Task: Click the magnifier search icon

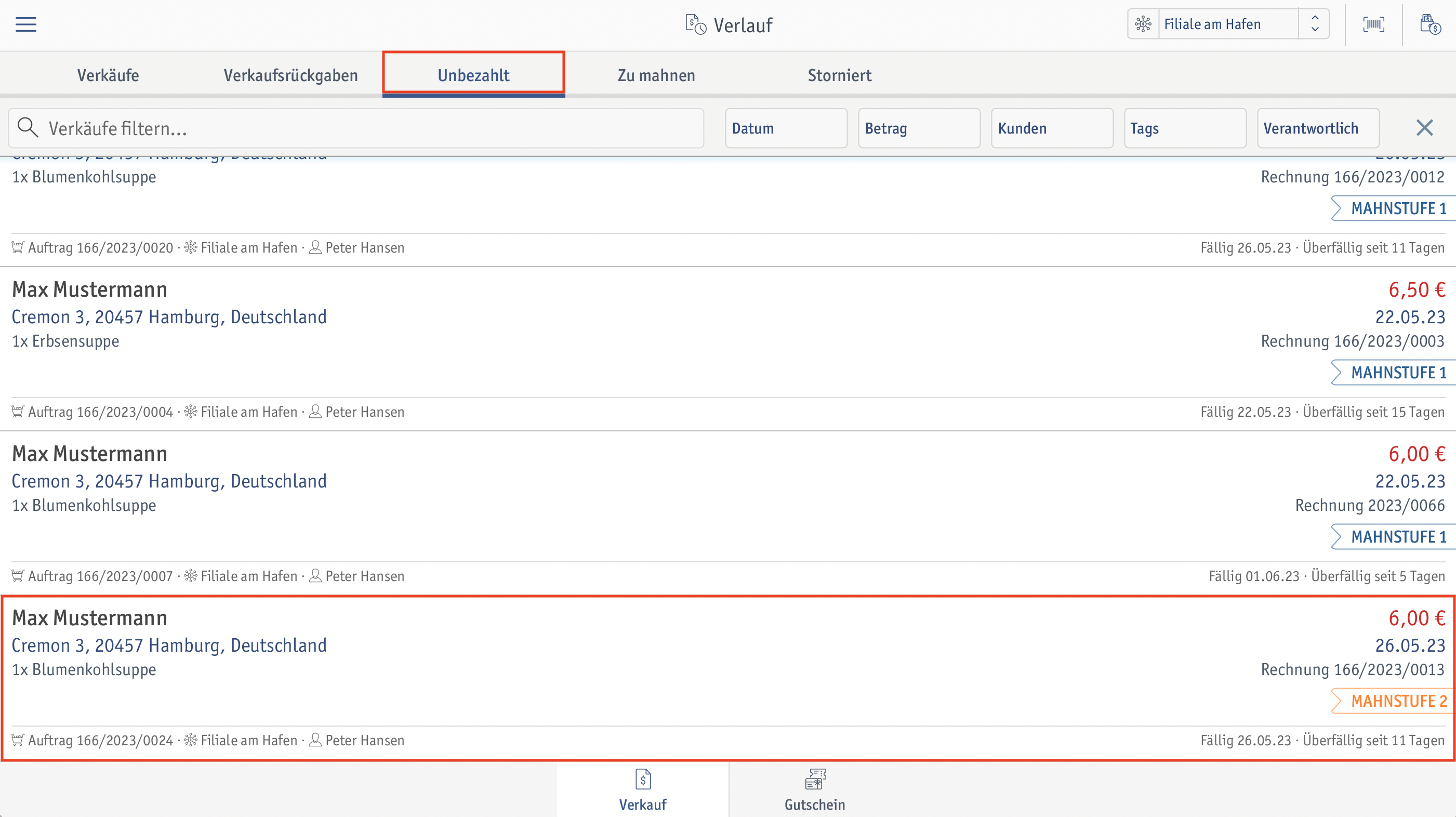Action: coord(28,128)
